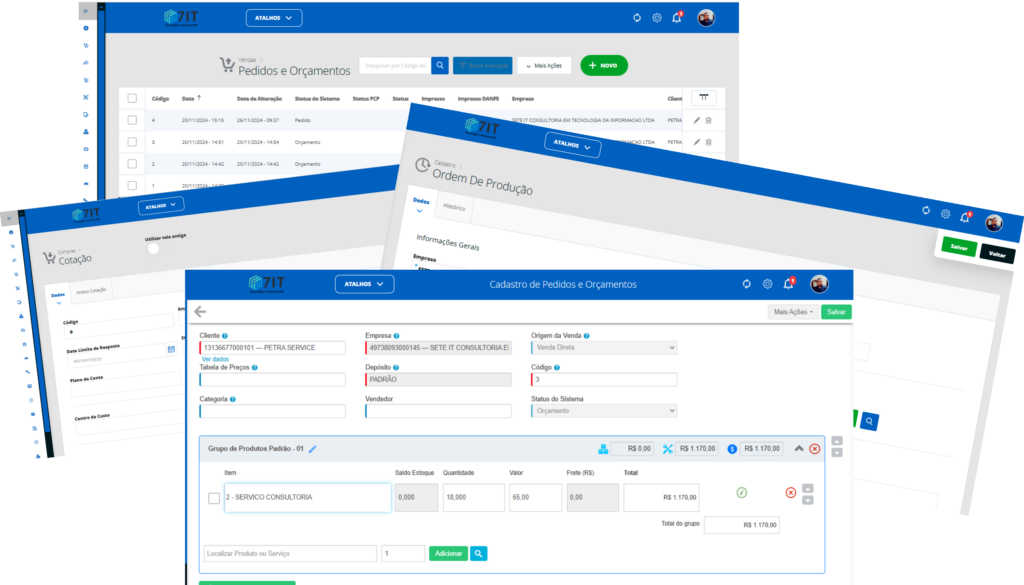
Task: Click the back arrow in Cadastro de Pedidos window
Action: click(200, 311)
